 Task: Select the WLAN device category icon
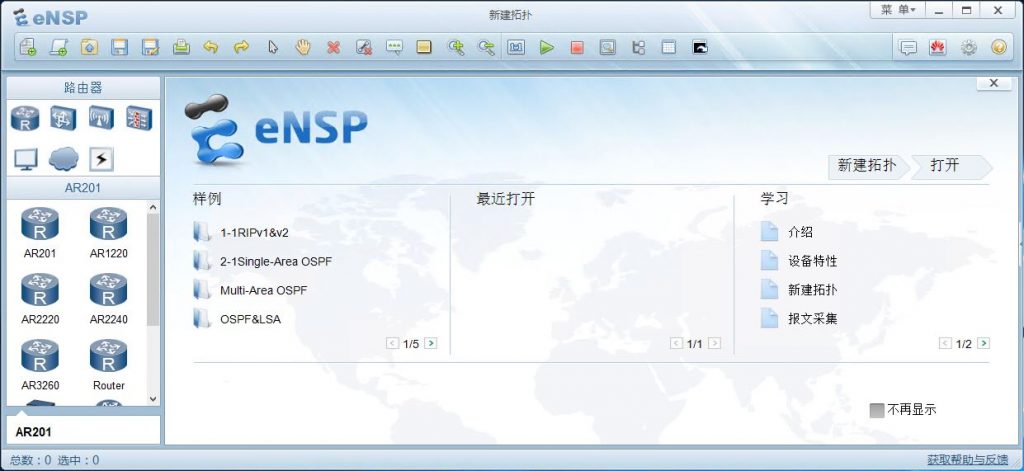click(x=101, y=118)
